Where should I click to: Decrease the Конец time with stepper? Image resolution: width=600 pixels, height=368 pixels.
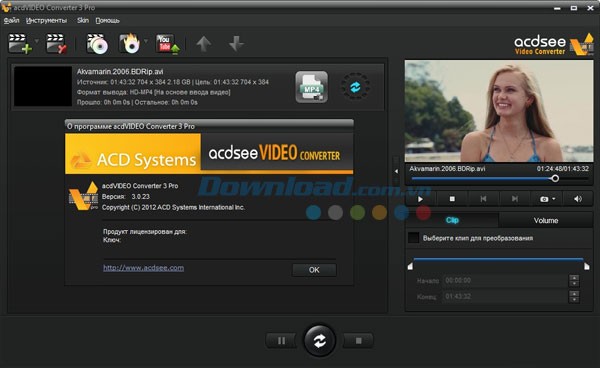[x=574, y=300]
